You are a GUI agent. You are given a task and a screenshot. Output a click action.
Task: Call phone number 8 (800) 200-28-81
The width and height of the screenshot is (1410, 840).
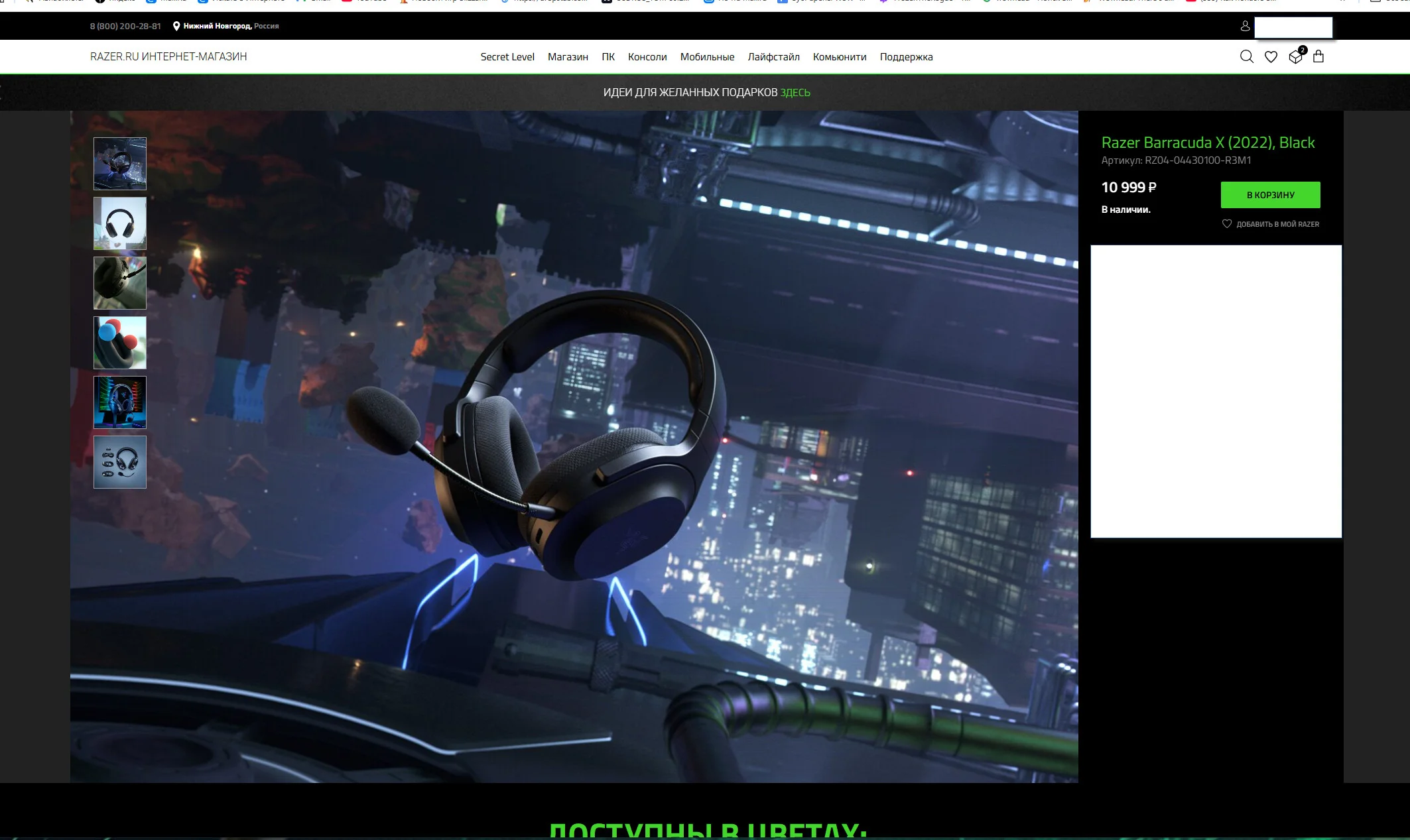(x=125, y=27)
